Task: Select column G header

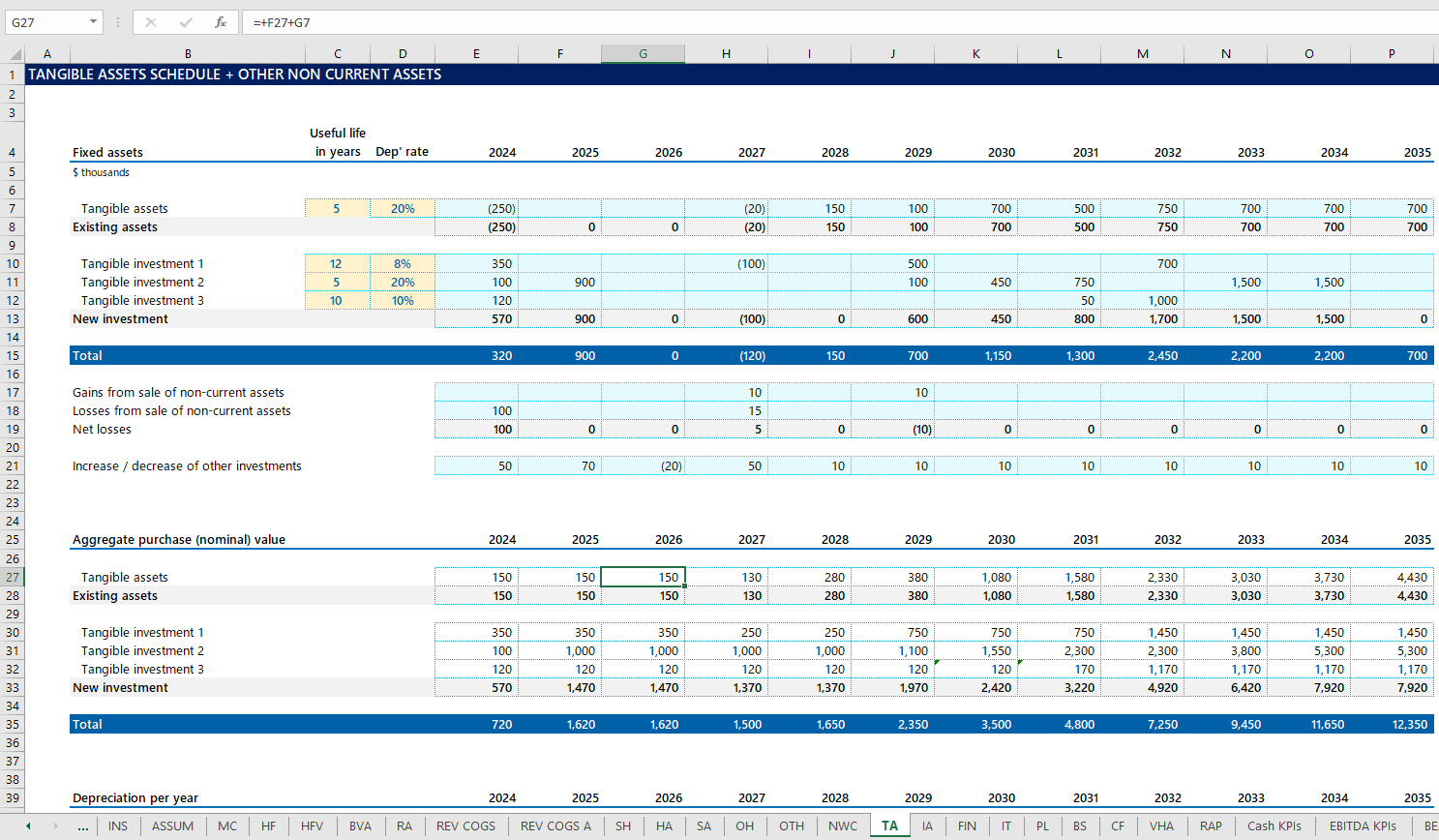Action: pos(643,54)
